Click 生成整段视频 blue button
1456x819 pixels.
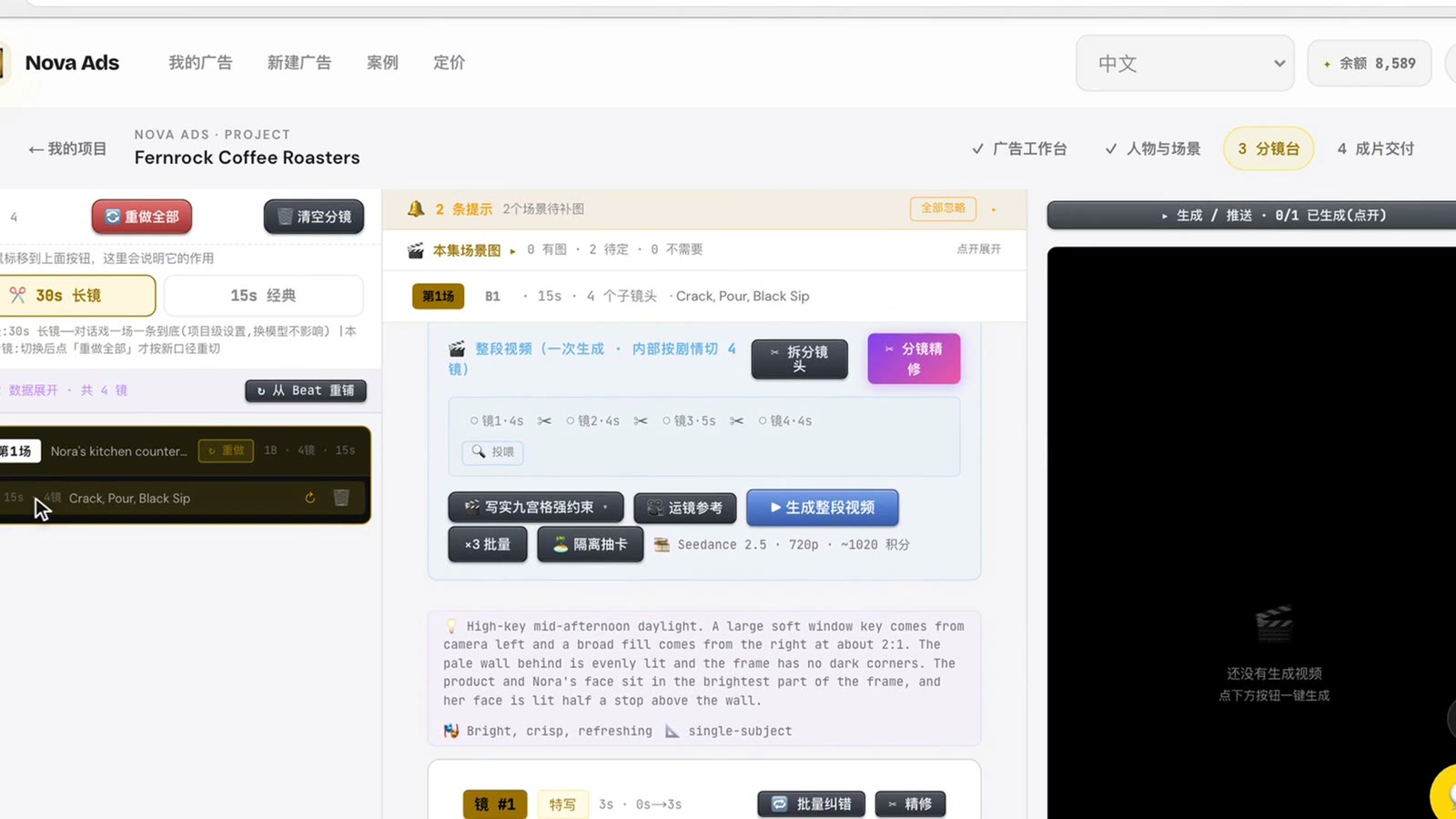(x=823, y=508)
